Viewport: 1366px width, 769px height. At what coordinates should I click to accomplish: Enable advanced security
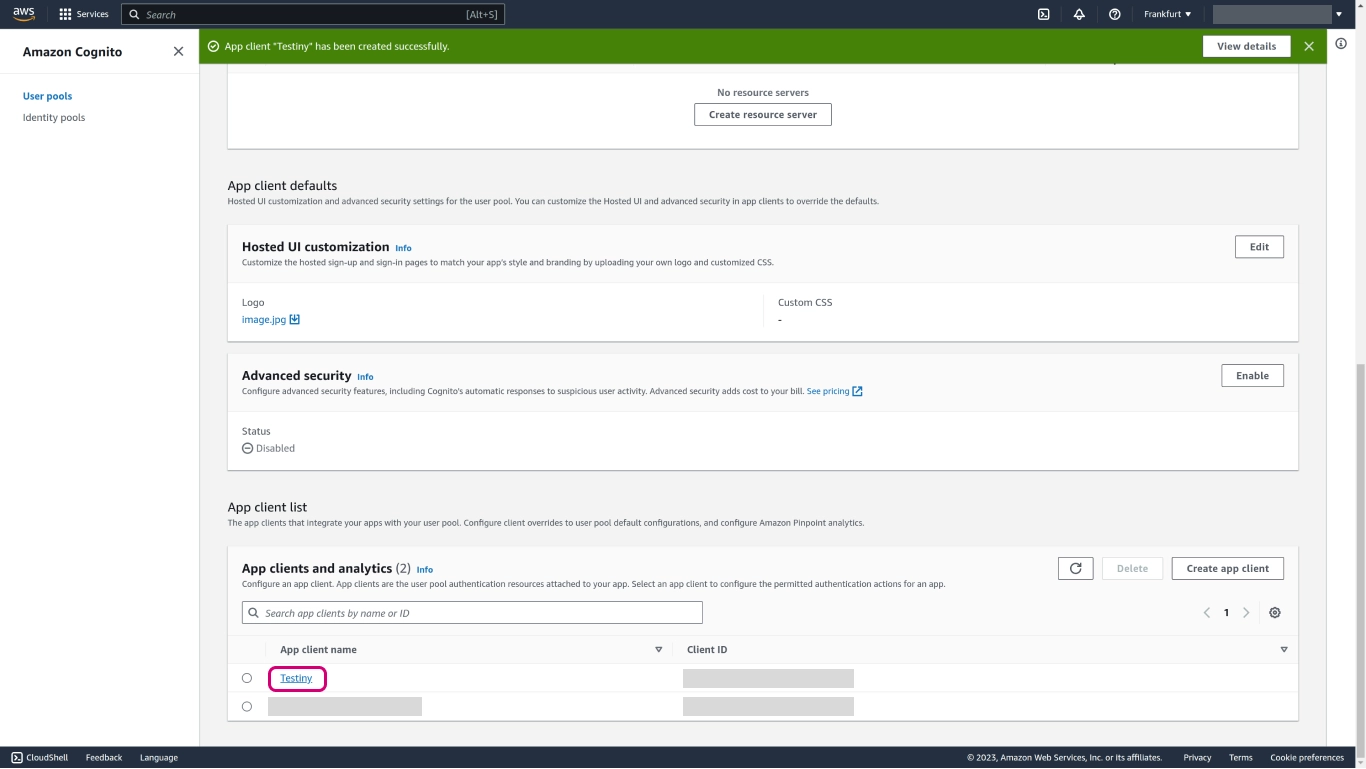point(1252,376)
